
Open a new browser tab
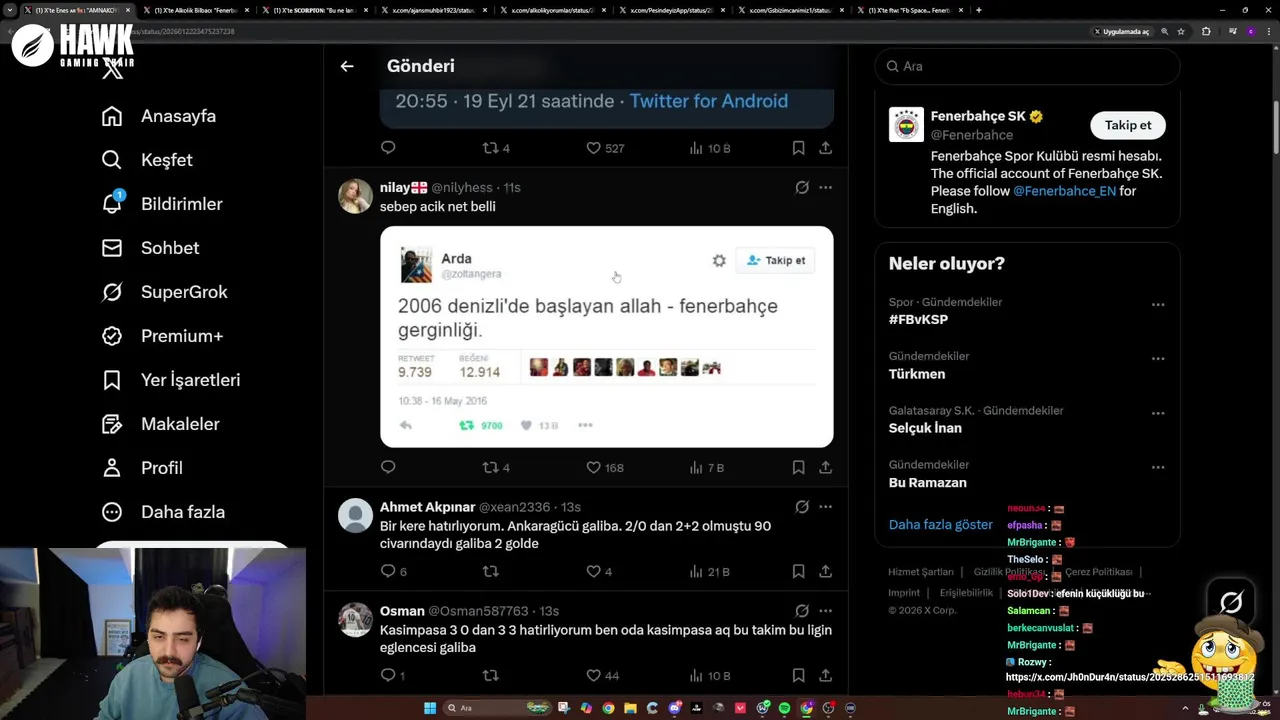coord(978,10)
